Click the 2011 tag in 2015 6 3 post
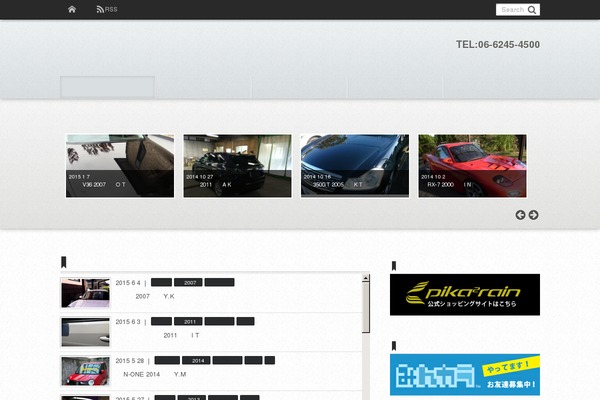The height and width of the screenshot is (400, 600). coord(188,322)
